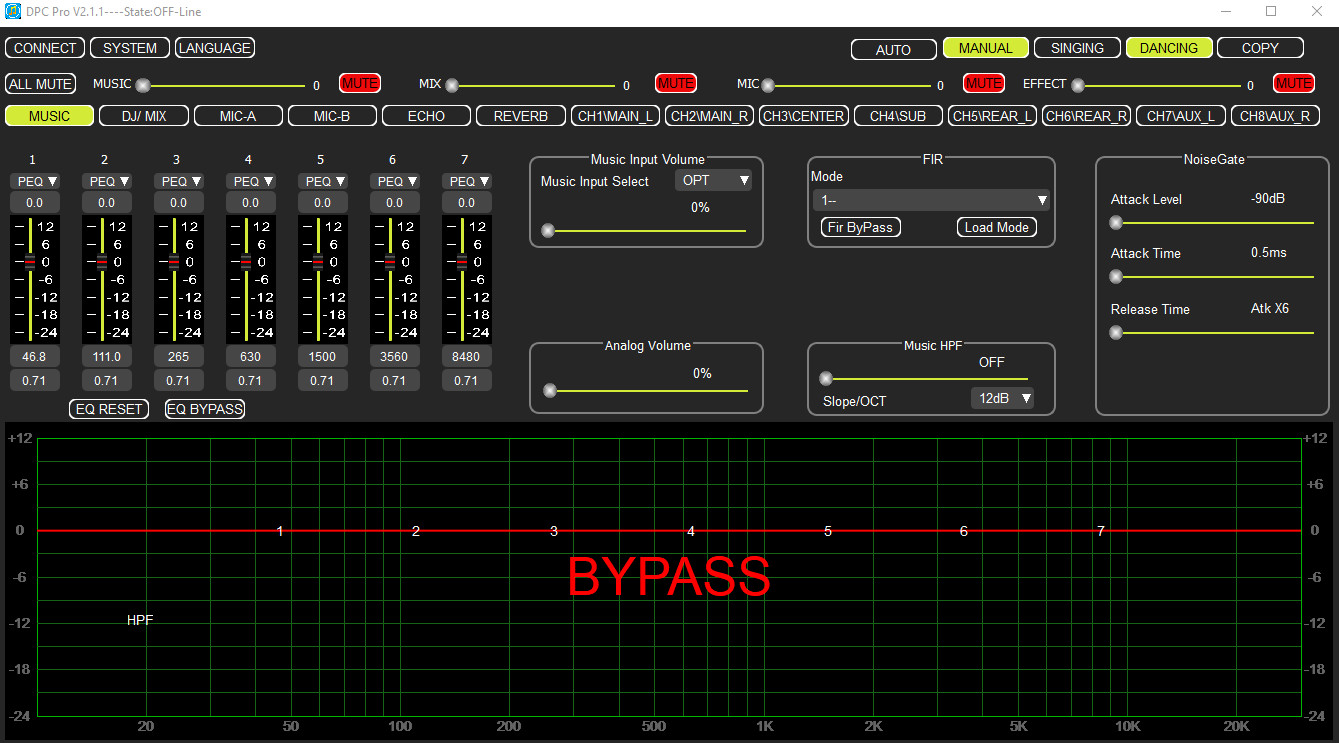The height and width of the screenshot is (743, 1339).
Task: Open the ECHO tab
Action: point(426,116)
